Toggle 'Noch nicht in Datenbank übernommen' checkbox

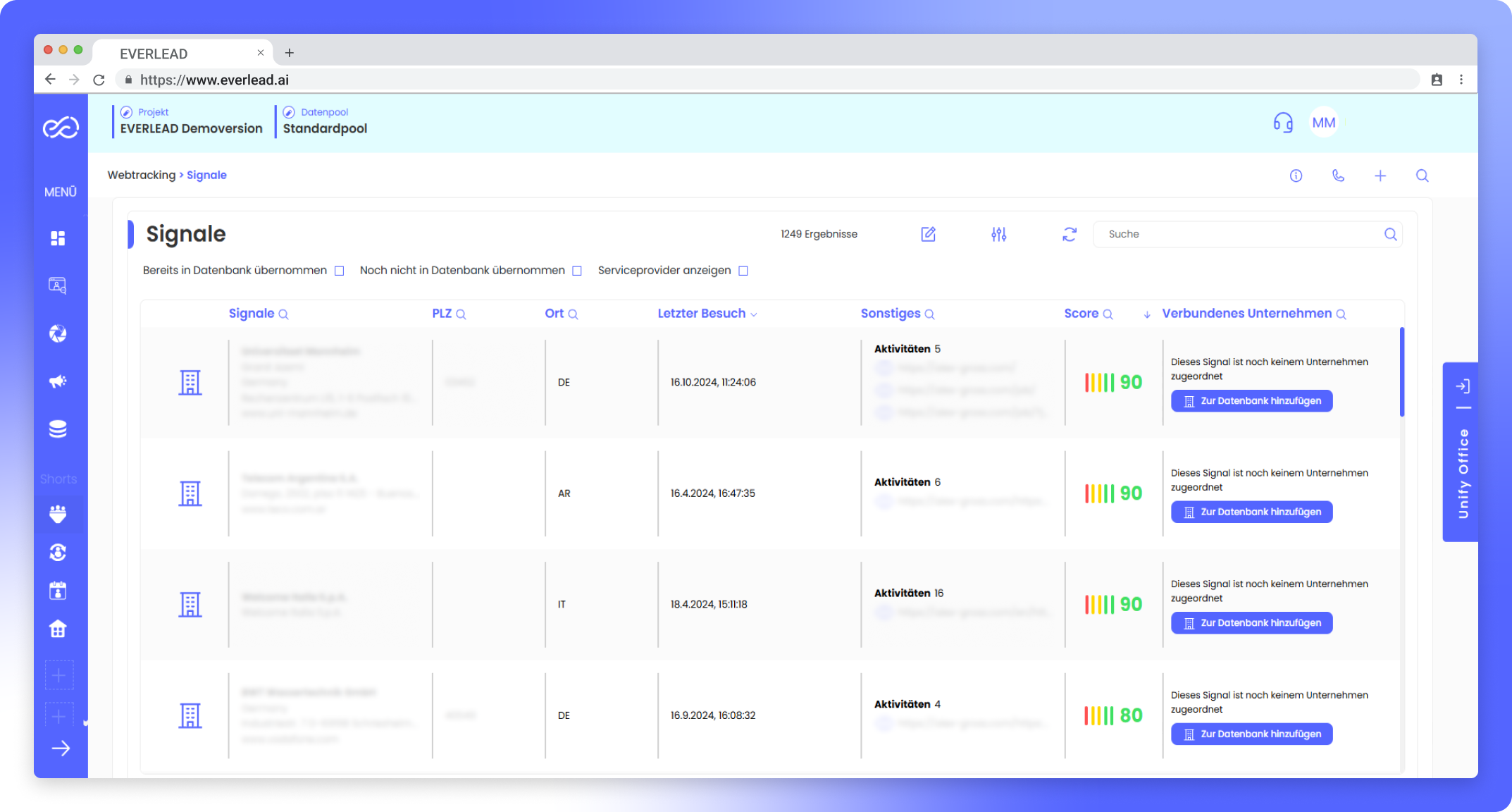click(x=577, y=271)
